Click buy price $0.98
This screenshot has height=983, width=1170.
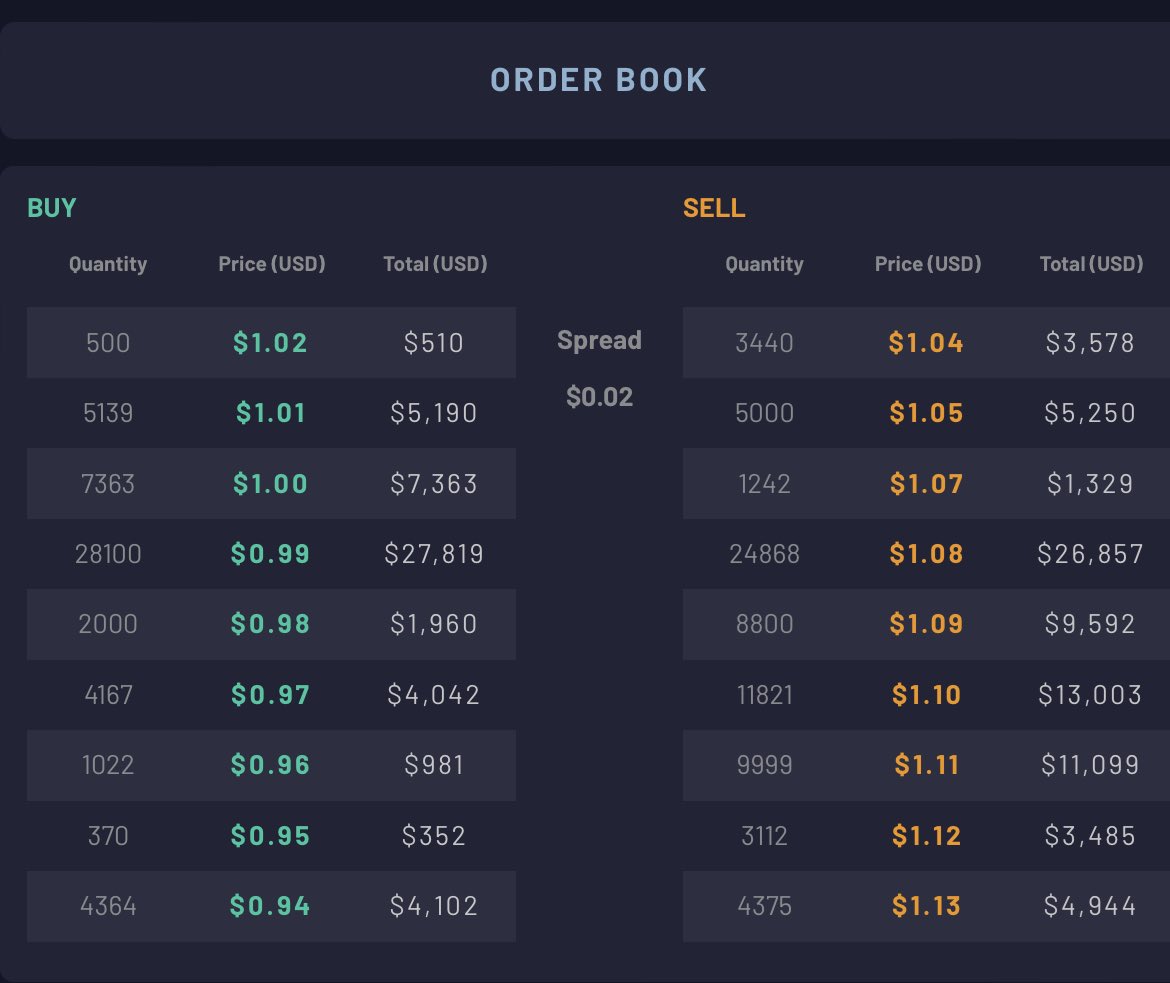270,624
